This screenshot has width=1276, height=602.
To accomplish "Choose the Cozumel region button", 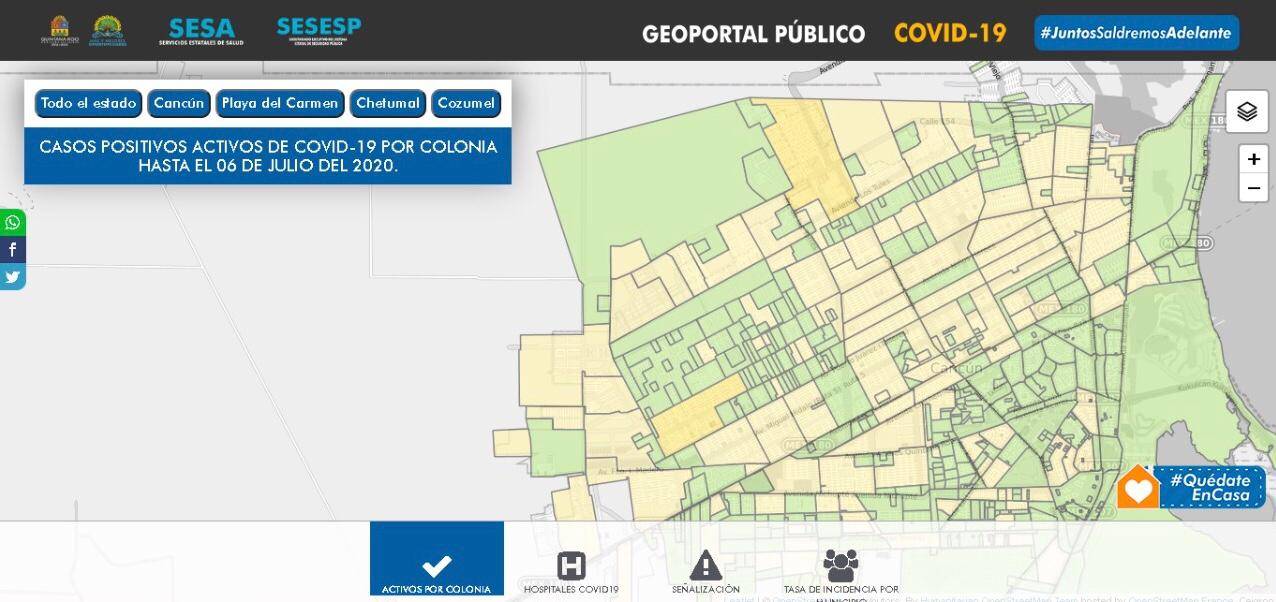I will coord(466,103).
